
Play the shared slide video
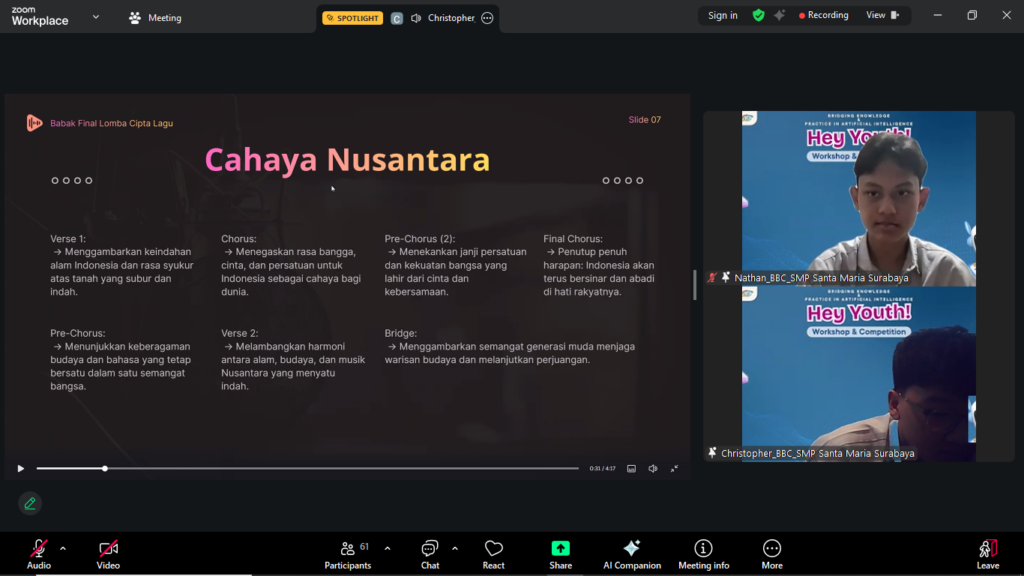[x=20, y=468]
